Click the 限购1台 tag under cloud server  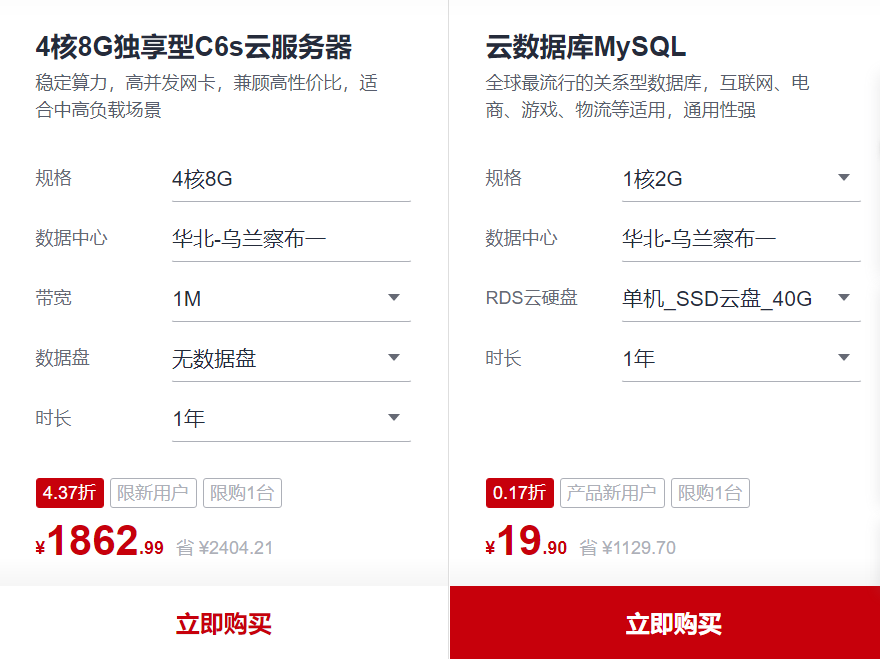(x=242, y=493)
